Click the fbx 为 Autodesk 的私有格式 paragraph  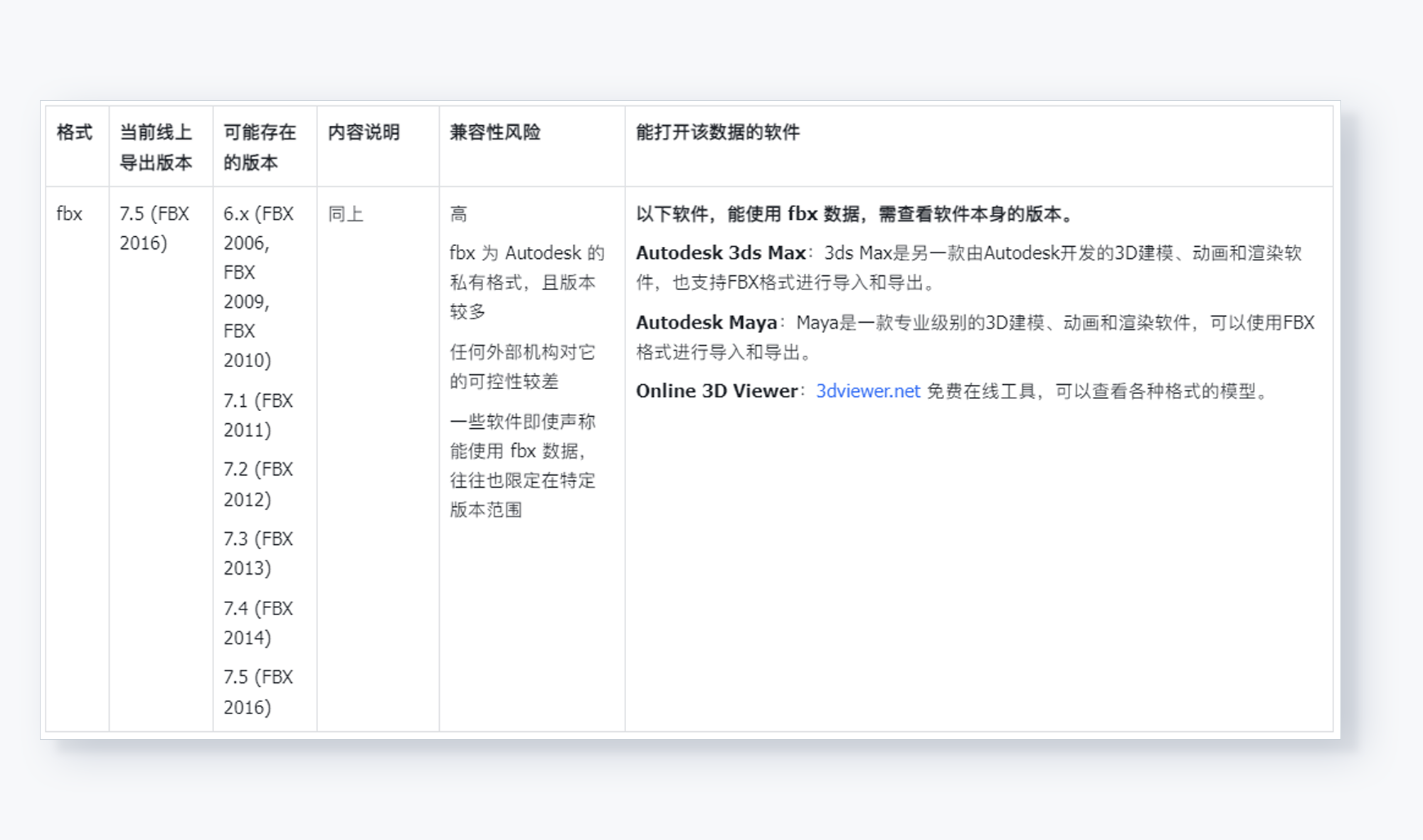coord(527,282)
